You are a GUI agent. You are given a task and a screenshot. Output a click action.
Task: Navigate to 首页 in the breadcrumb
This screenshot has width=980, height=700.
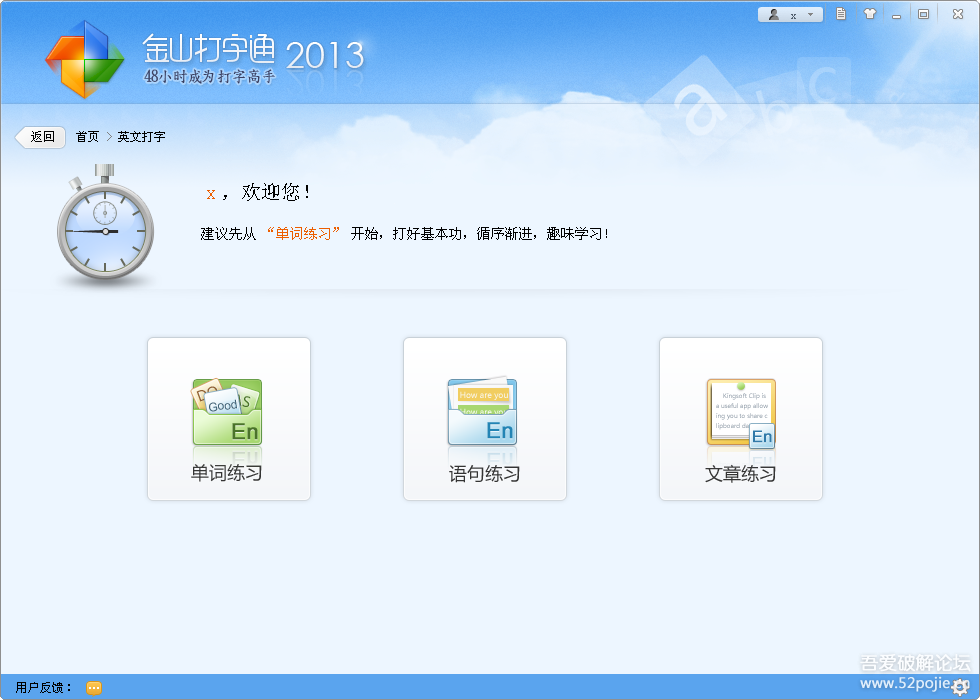88,137
